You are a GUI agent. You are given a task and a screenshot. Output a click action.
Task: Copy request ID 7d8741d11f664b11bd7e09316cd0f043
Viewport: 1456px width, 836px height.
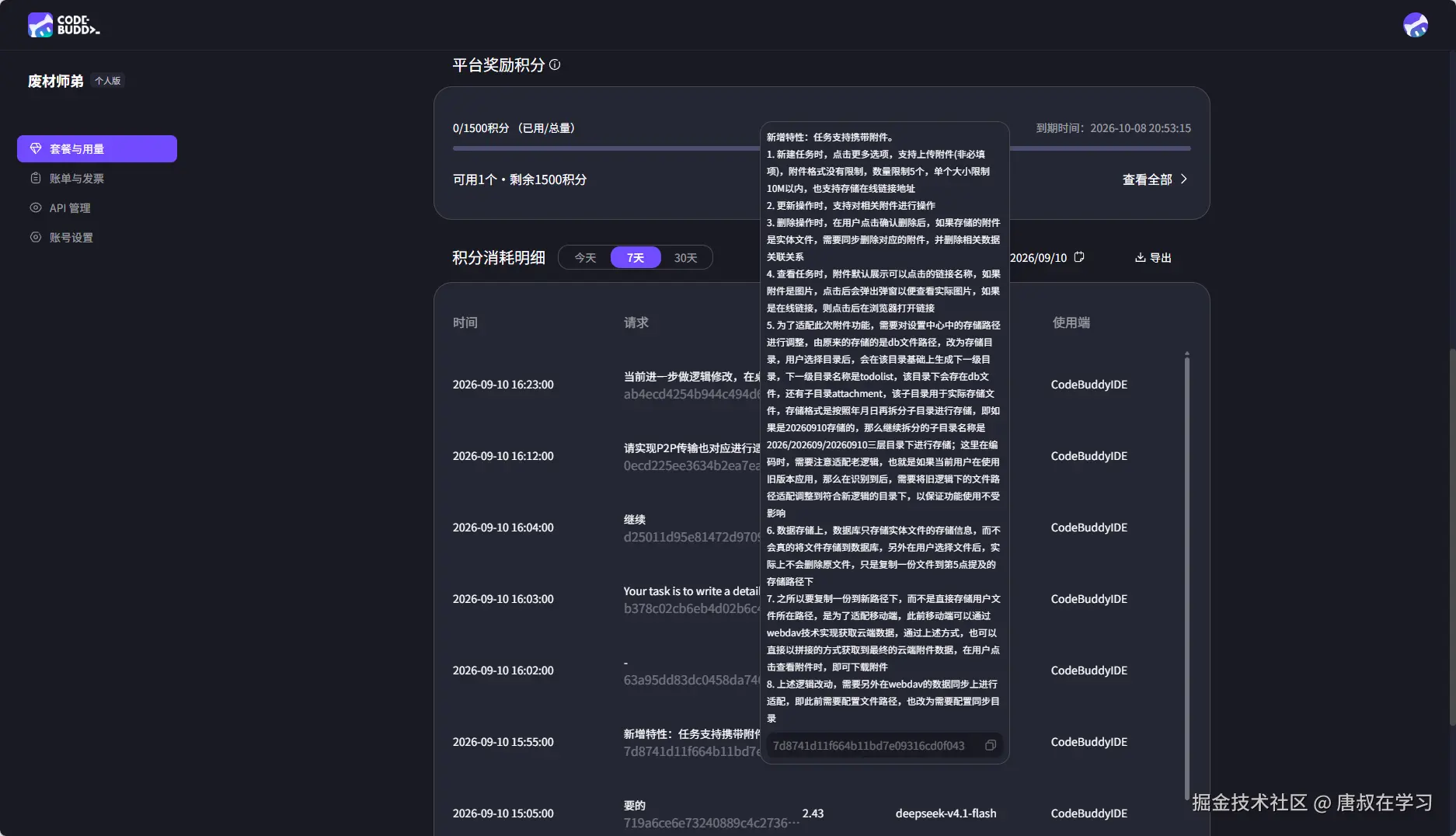(x=991, y=745)
